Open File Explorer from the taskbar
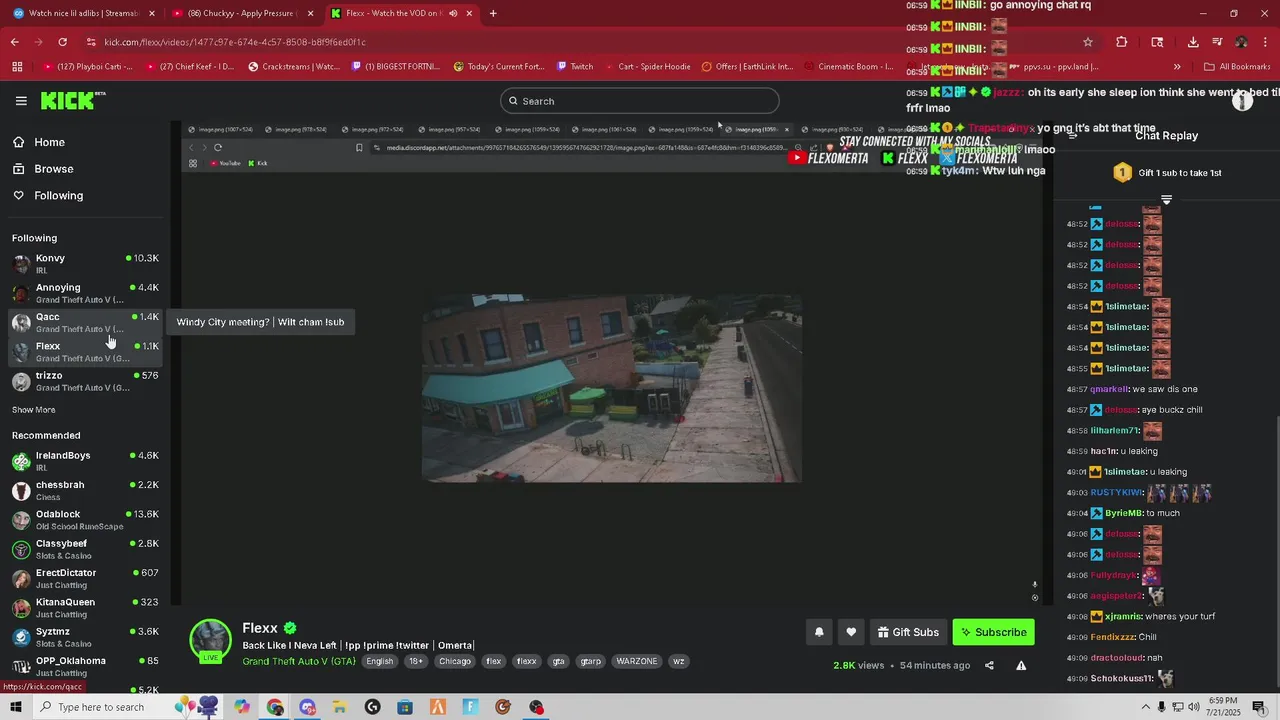The width and height of the screenshot is (1280, 720). coord(340,707)
